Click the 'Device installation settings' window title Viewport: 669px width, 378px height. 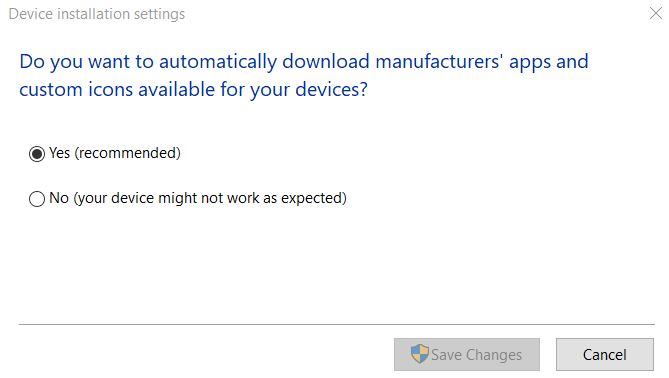97,14
